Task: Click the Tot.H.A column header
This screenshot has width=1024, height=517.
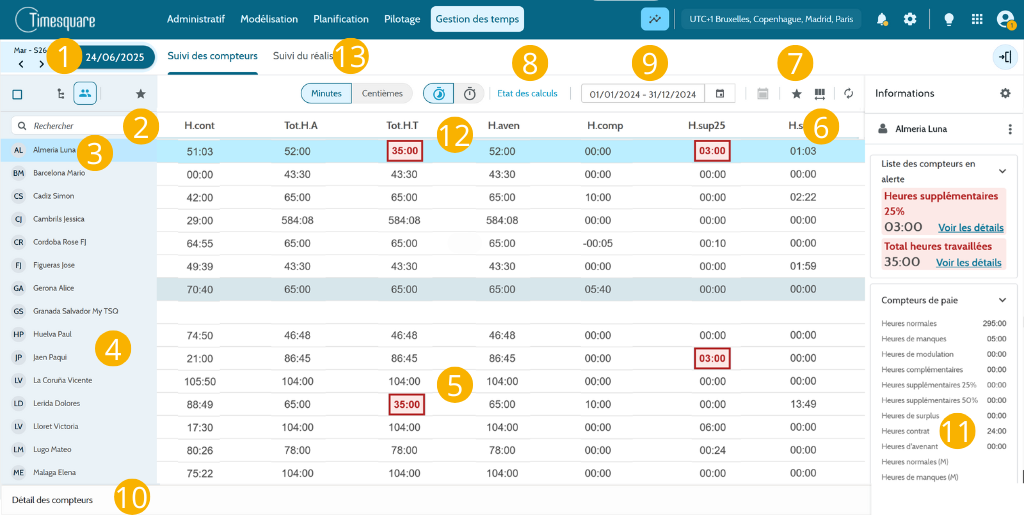Action: coord(301,126)
